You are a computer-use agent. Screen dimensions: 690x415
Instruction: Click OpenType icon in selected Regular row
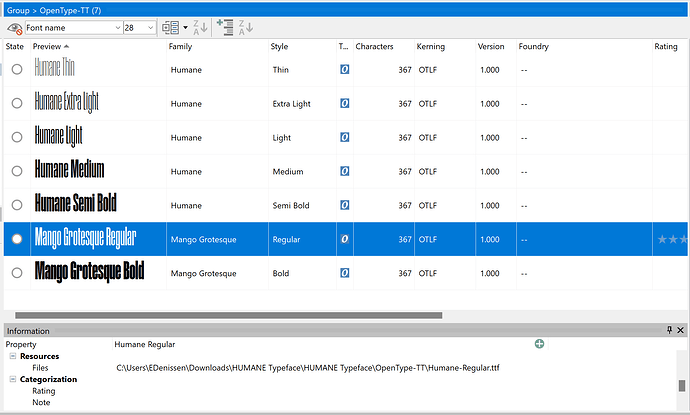[x=345, y=239]
